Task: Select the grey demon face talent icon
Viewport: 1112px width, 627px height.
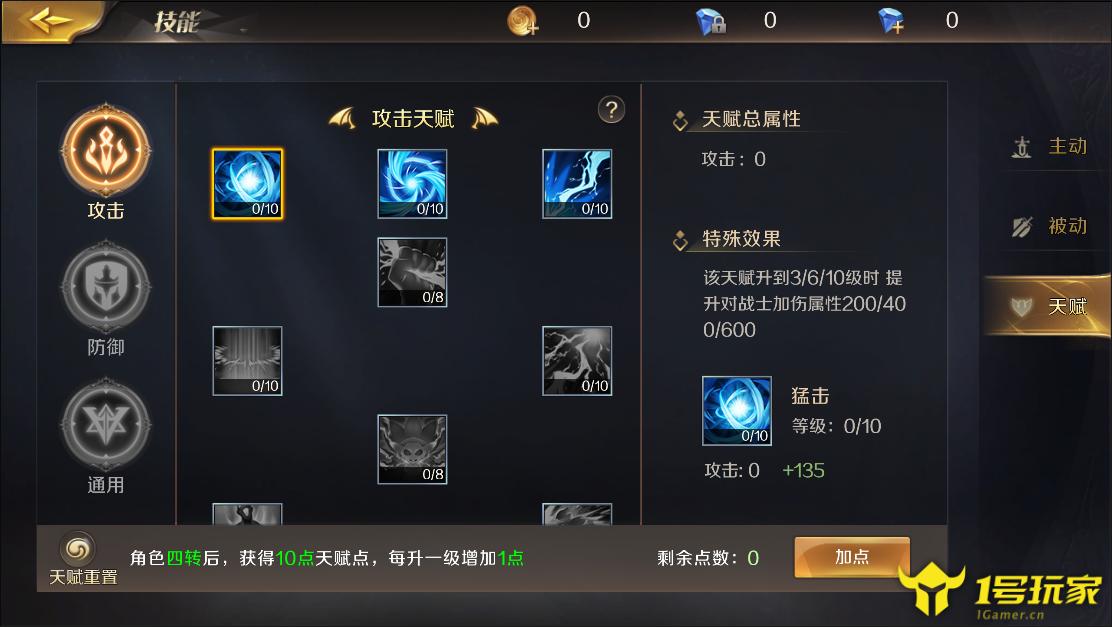Action: tap(412, 450)
